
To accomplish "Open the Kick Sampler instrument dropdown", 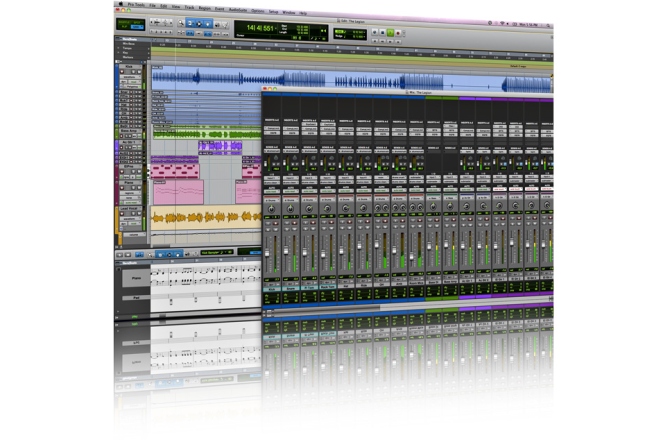I will pyautogui.click(x=217, y=252).
